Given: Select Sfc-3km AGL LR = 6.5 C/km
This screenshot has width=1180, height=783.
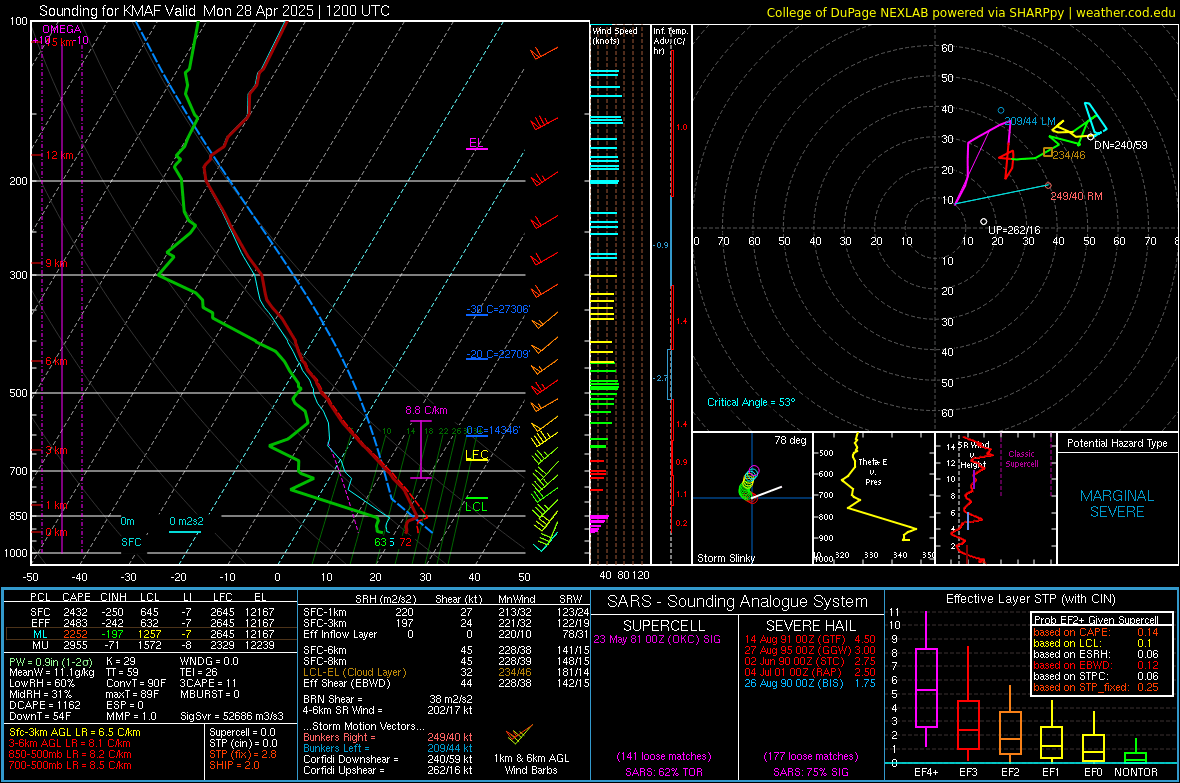Looking at the screenshot, I should pyautogui.click(x=75, y=732).
